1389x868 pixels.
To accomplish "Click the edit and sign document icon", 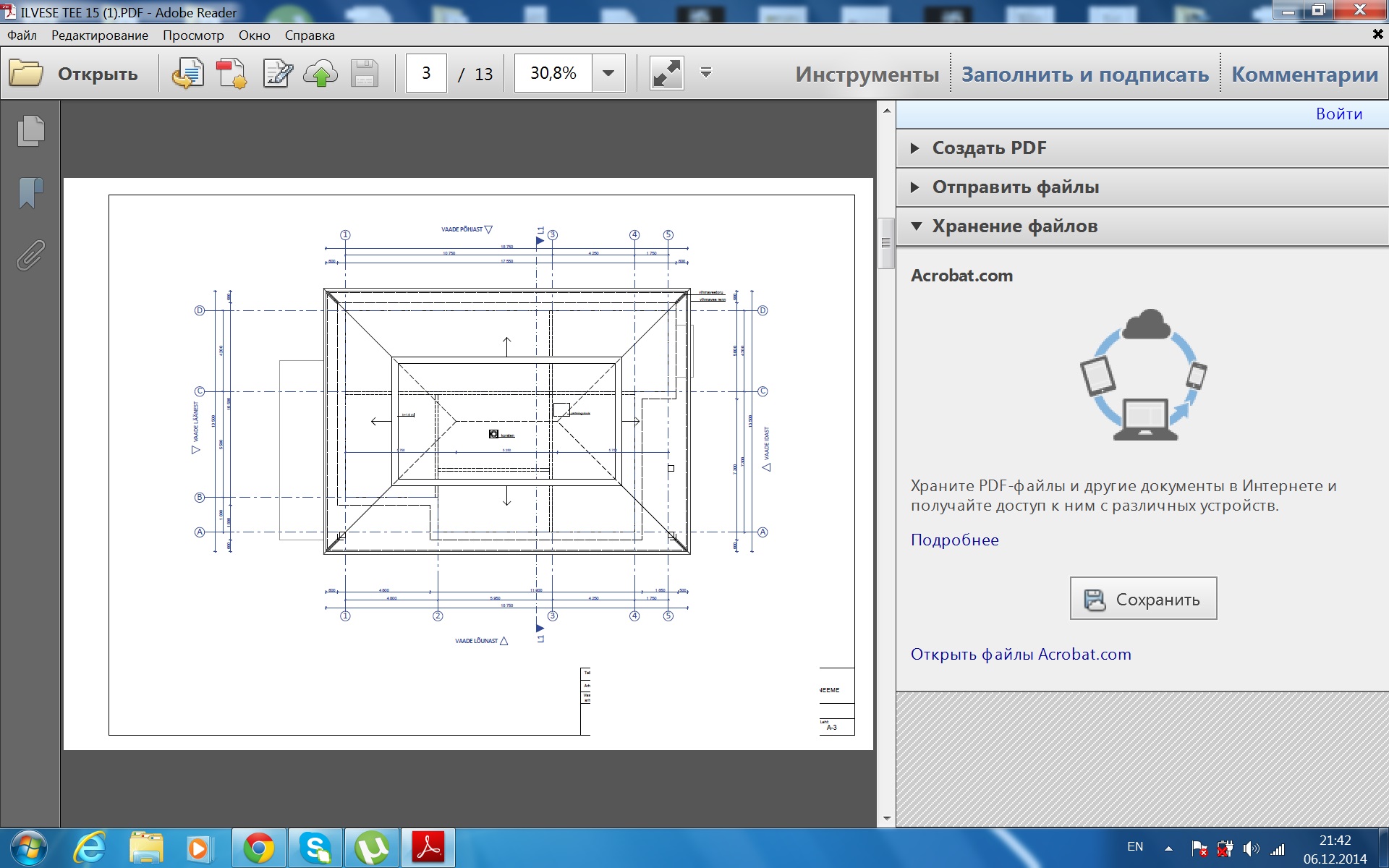I will point(277,74).
